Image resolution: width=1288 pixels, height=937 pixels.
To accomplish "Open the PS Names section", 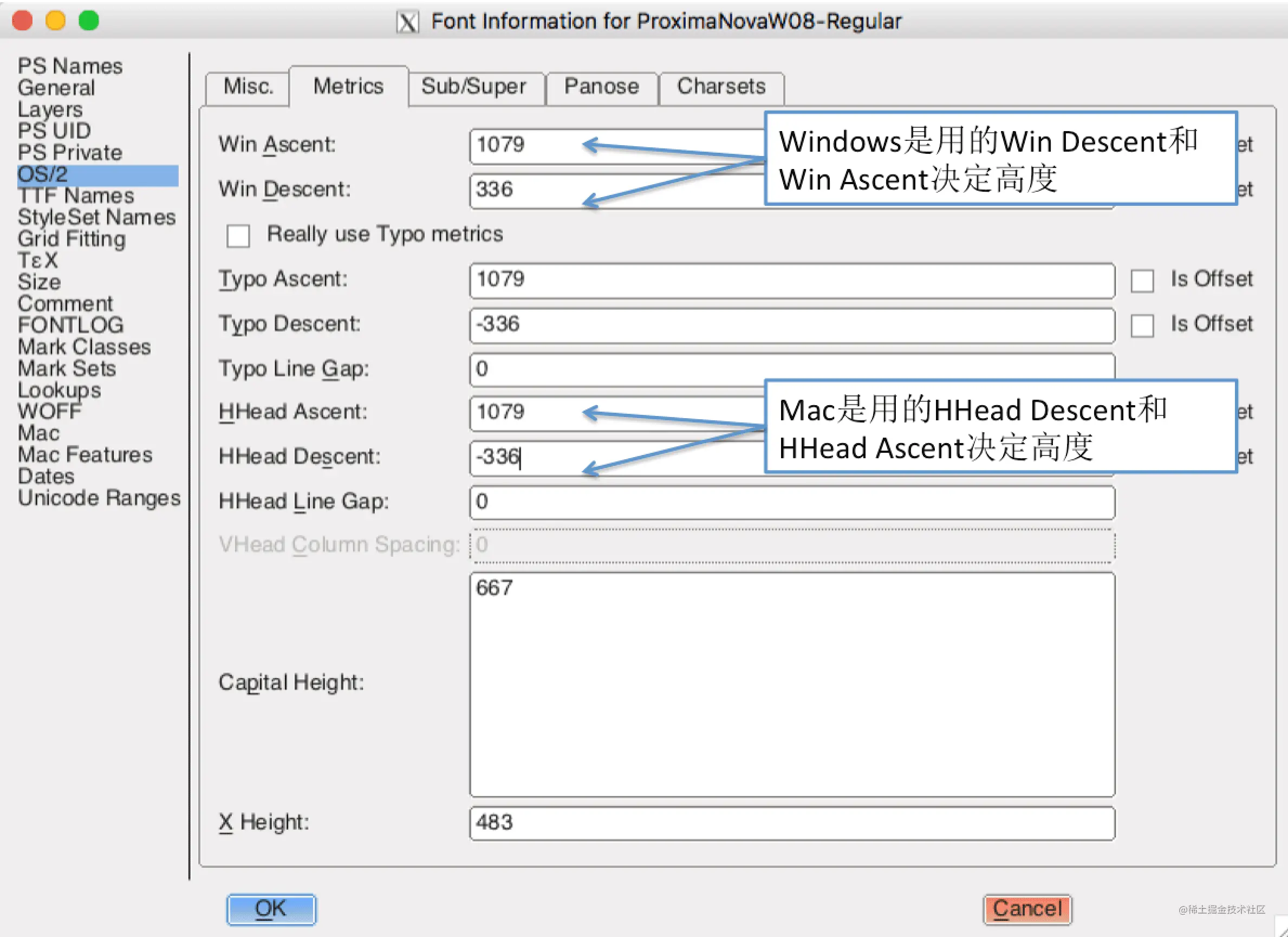I will [70, 66].
